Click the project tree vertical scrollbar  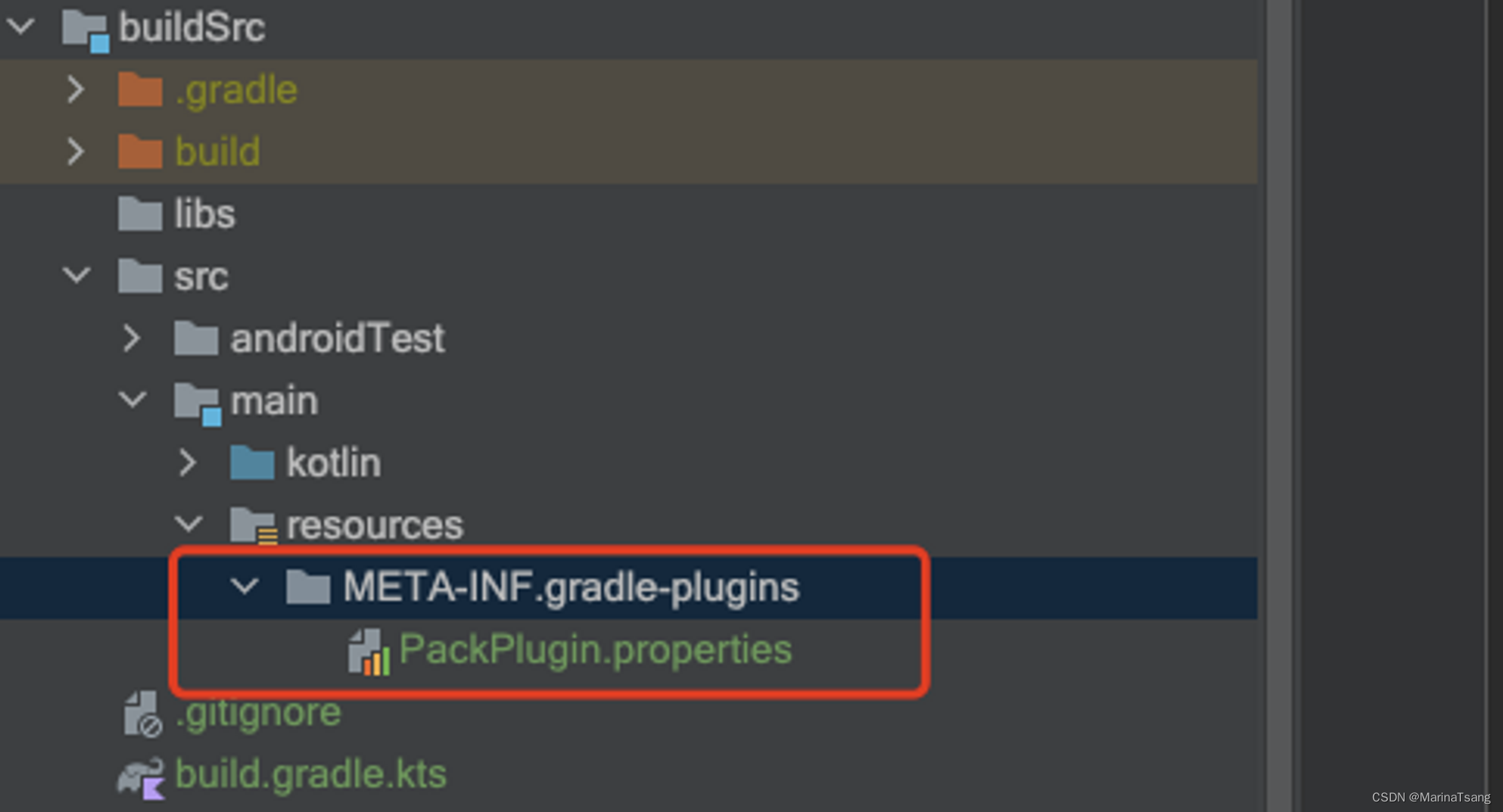point(1278,406)
